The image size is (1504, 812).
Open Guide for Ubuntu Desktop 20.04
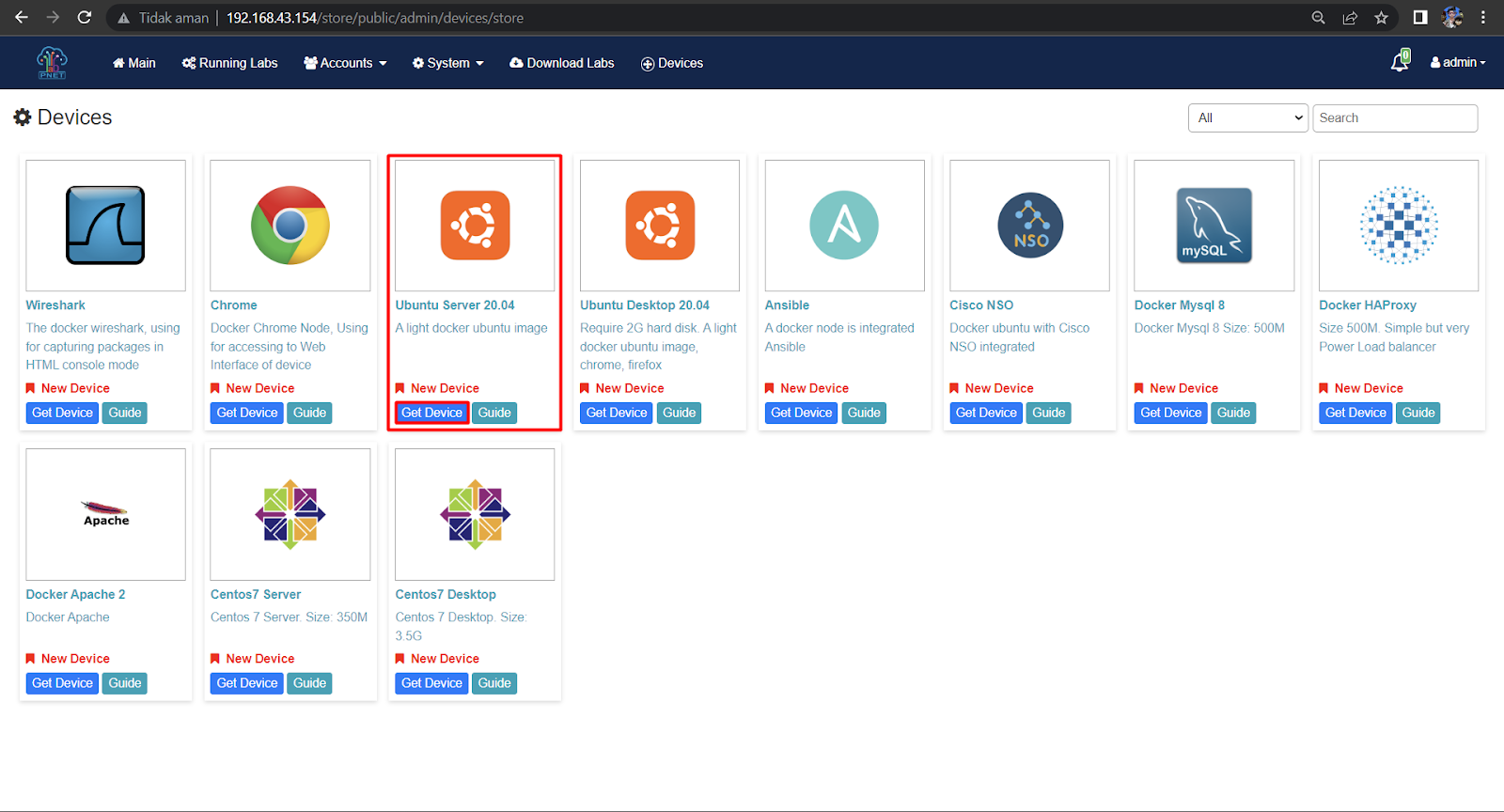pos(679,413)
